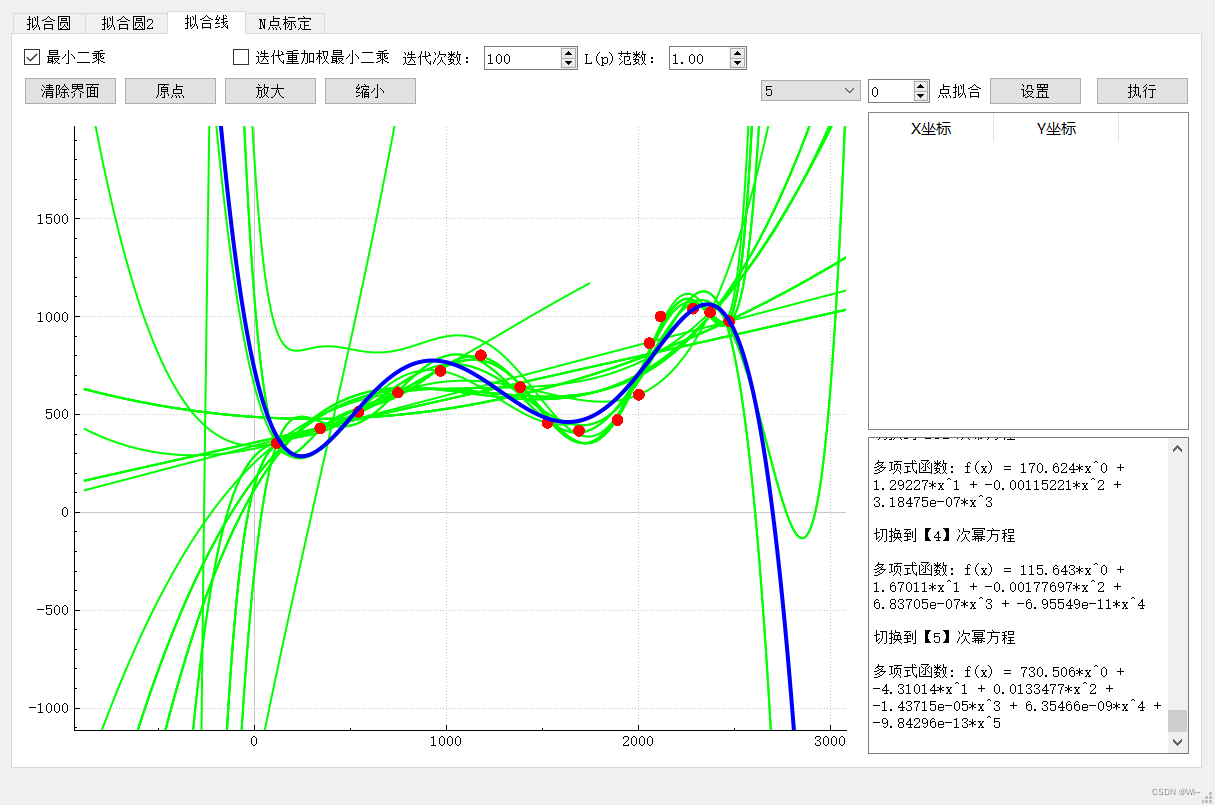1215x805 pixels.
Task: Increase 迭代次数 with the up arrow
Action: [569, 53]
